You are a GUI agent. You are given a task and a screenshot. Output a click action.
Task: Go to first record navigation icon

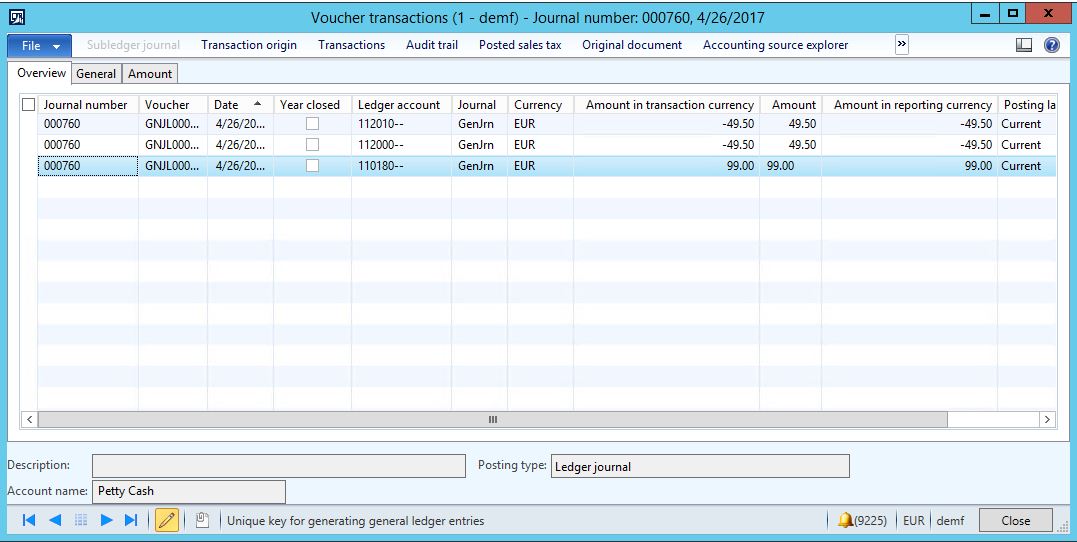coord(28,520)
